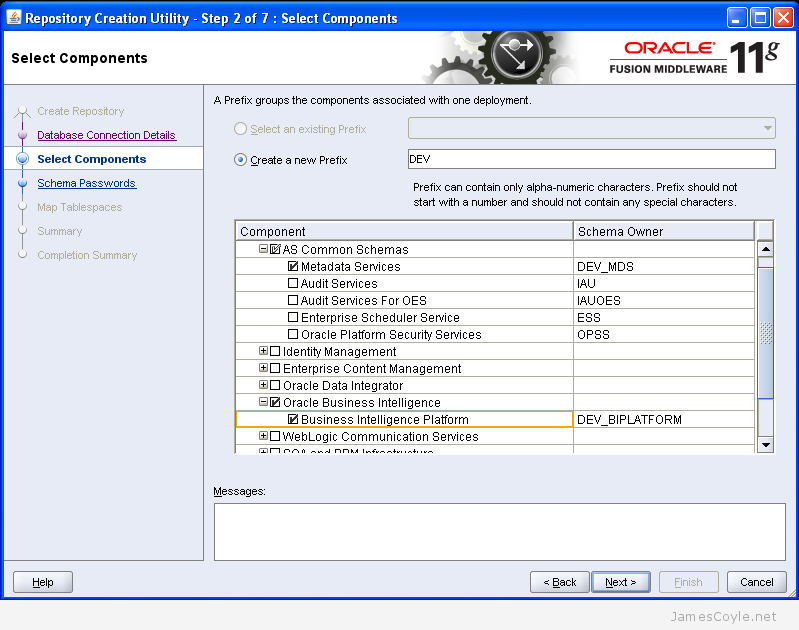This screenshot has height=630, width=799.
Task: Select the OPSS schema owner cell
Action: tap(664, 334)
